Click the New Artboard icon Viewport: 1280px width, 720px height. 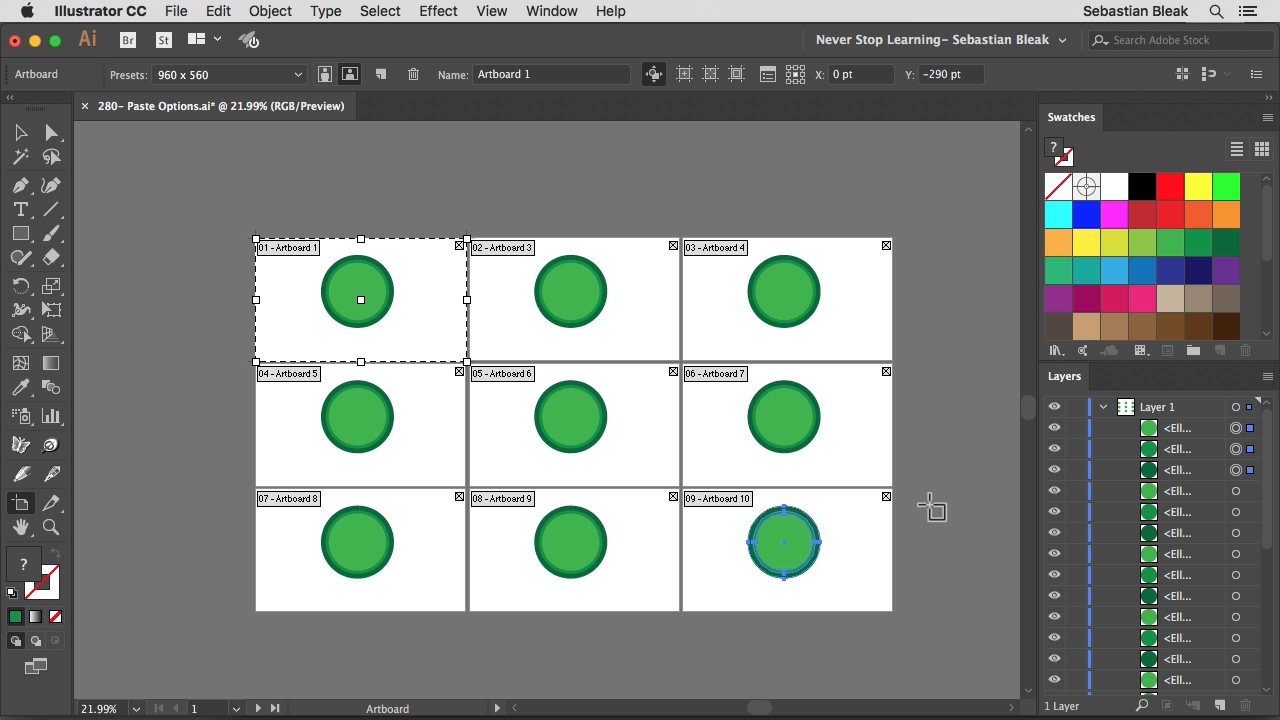coord(381,74)
